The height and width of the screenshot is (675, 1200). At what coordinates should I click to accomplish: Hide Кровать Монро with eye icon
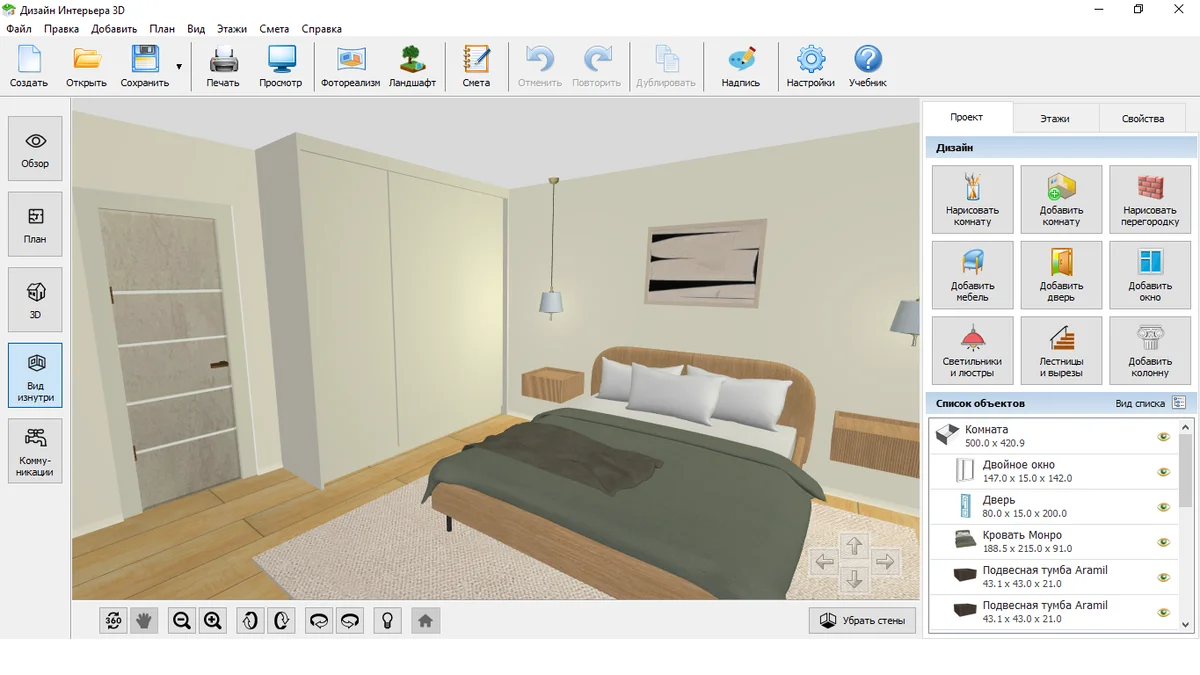click(1163, 542)
